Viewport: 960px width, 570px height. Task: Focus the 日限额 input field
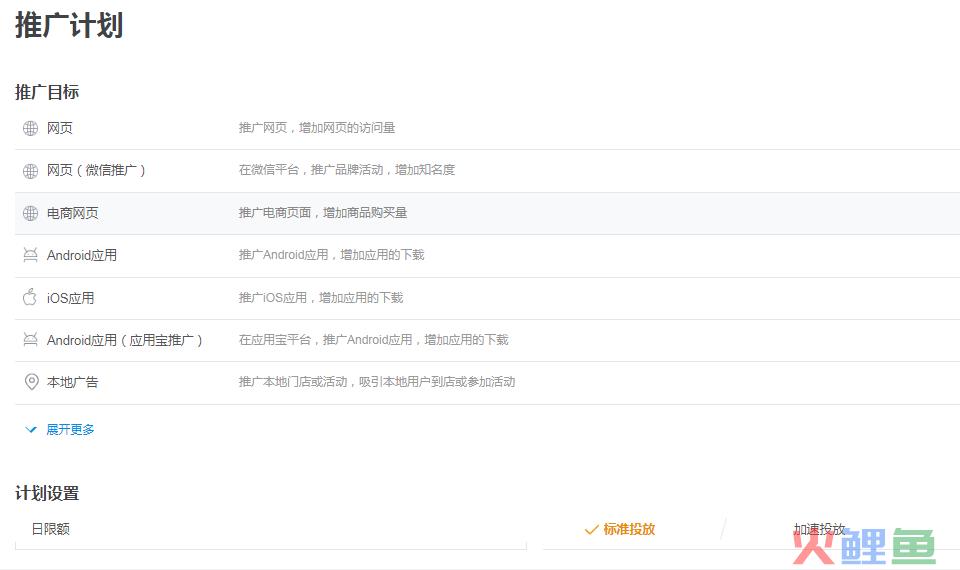271,530
